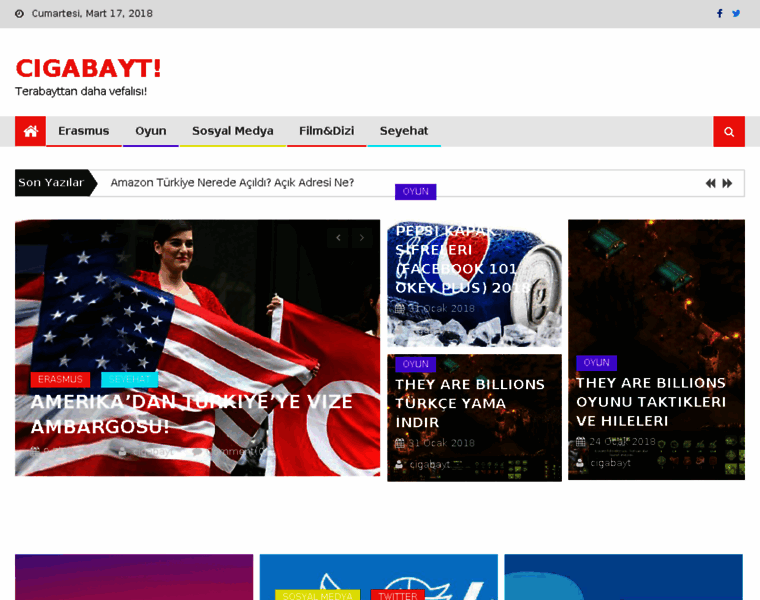Click the TWITTER category tag
The image size is (760, 600).
point(397,595)
